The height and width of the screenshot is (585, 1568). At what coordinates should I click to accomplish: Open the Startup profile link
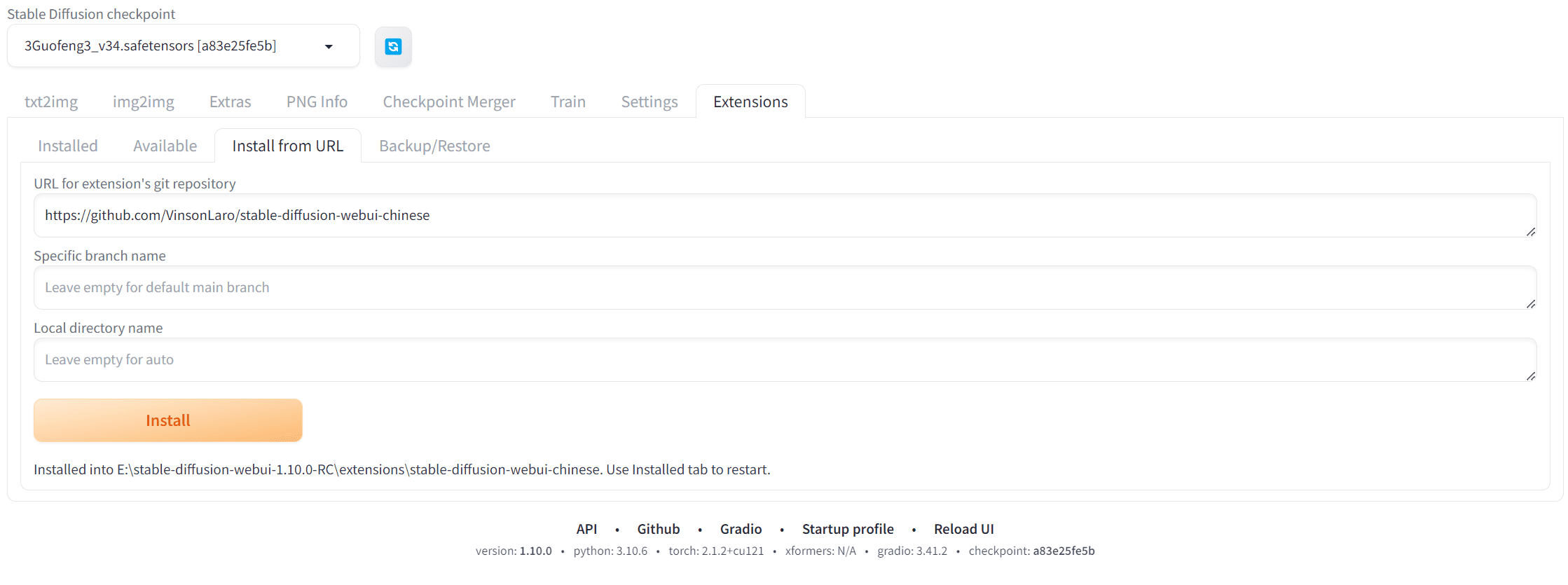pos(847,529)
